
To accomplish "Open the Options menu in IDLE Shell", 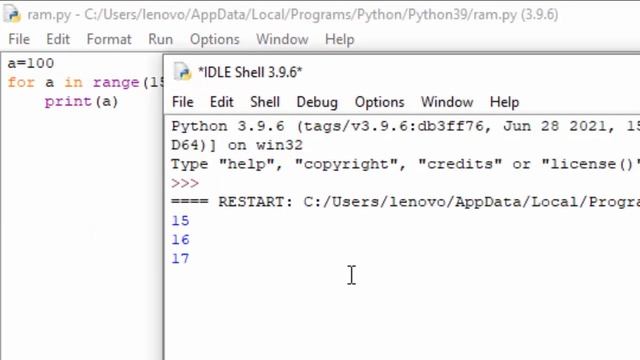I will (x=380, y=102).
